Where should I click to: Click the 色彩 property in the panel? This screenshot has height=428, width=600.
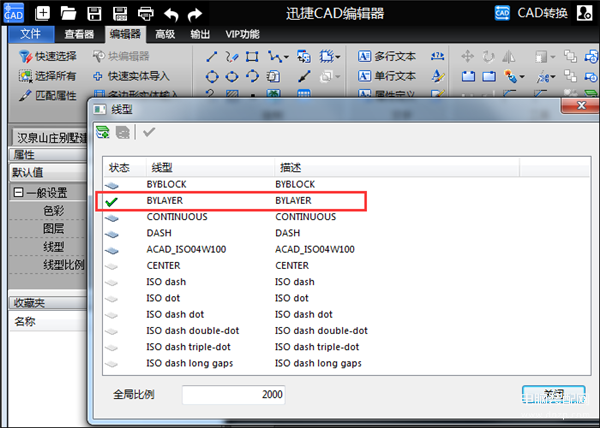coord(53,211)
